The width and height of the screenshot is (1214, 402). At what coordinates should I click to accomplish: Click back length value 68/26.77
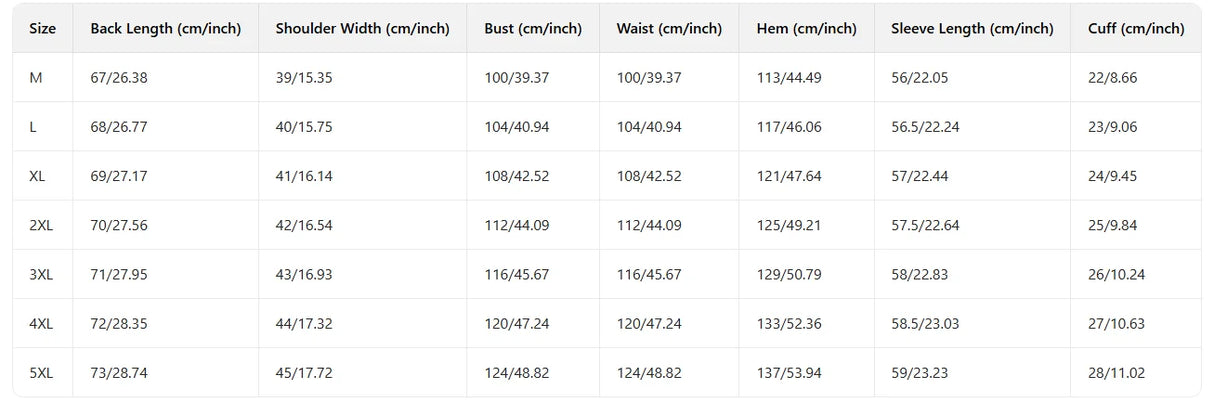119,127
